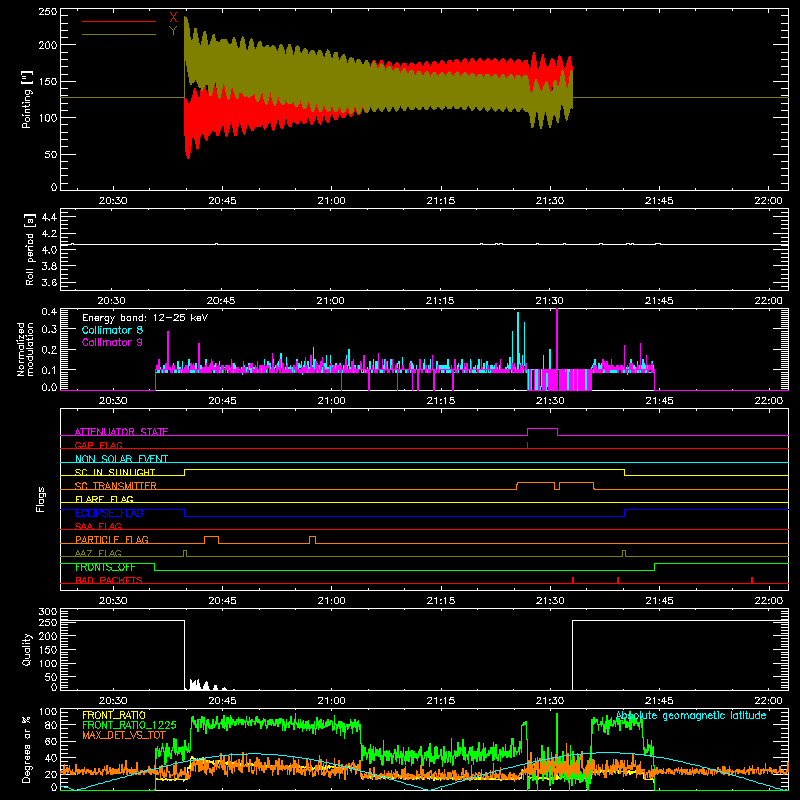
Task: Click the 22:00 tick under Quality plot
Action: coord(768,701)
